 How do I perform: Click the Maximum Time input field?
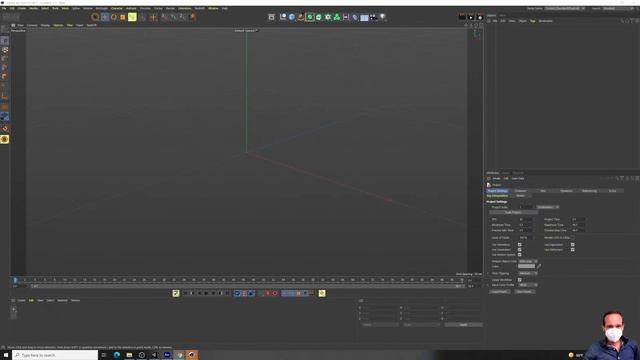coord(578,224)
